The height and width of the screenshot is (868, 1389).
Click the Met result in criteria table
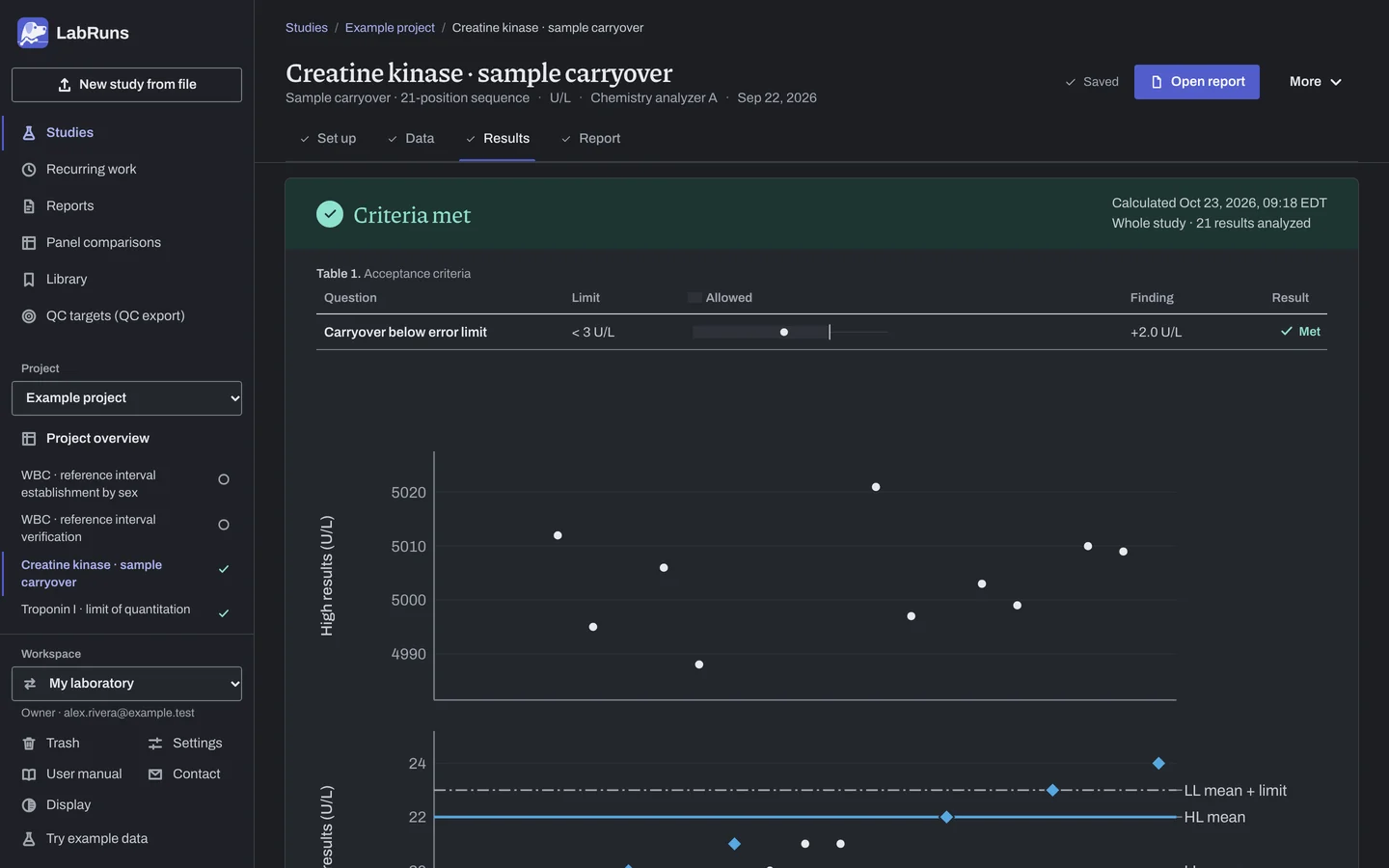(1300, 332)
